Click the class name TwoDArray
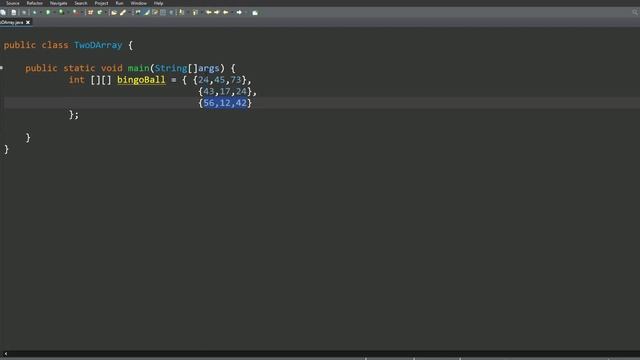 pos(98,45)
